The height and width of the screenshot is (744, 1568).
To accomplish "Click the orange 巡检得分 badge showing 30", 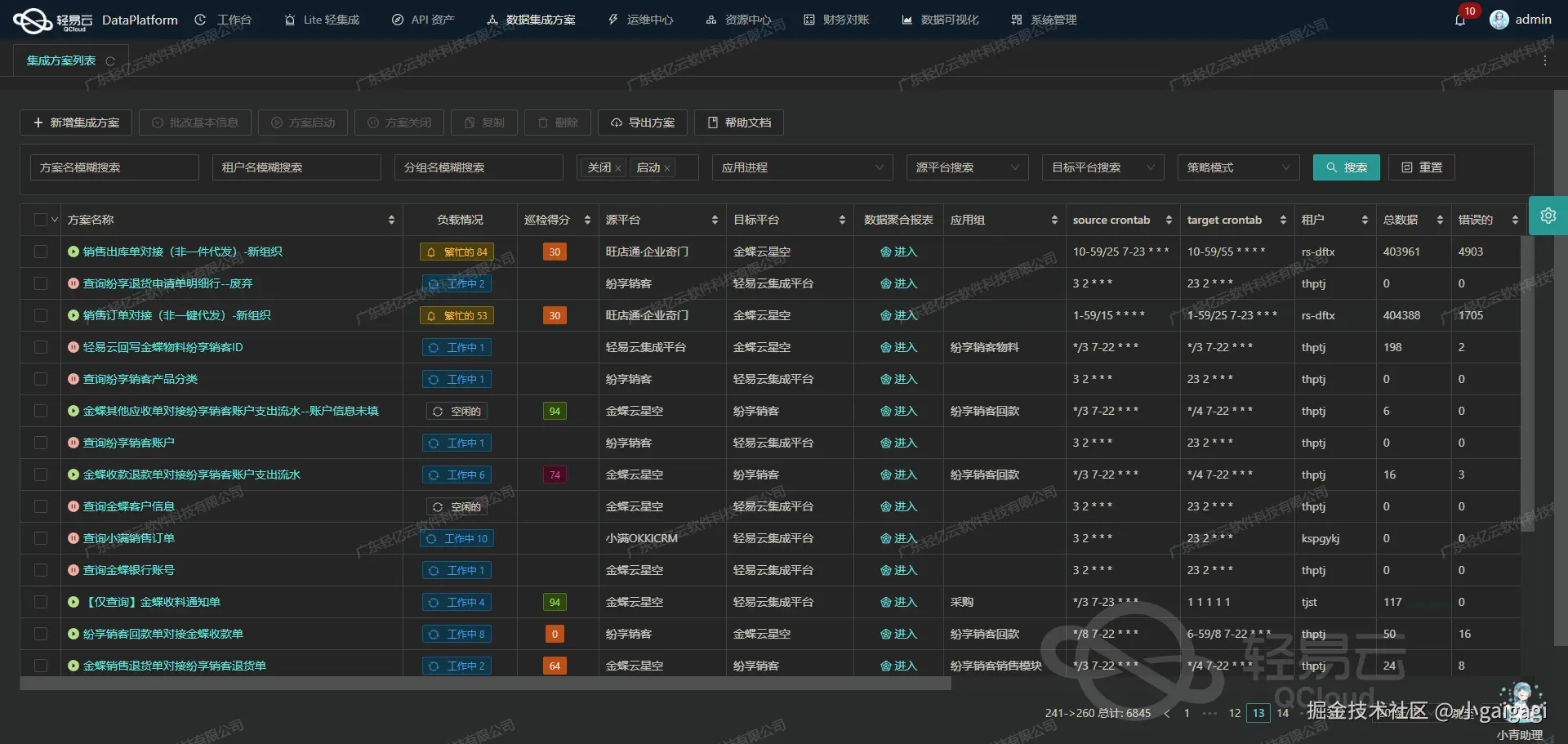I will pos(555,252).
